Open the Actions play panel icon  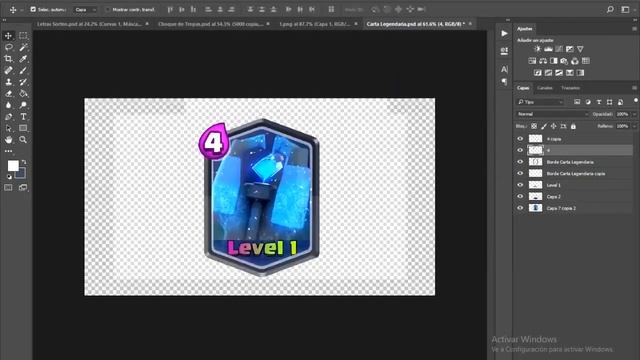pos(504,33)
